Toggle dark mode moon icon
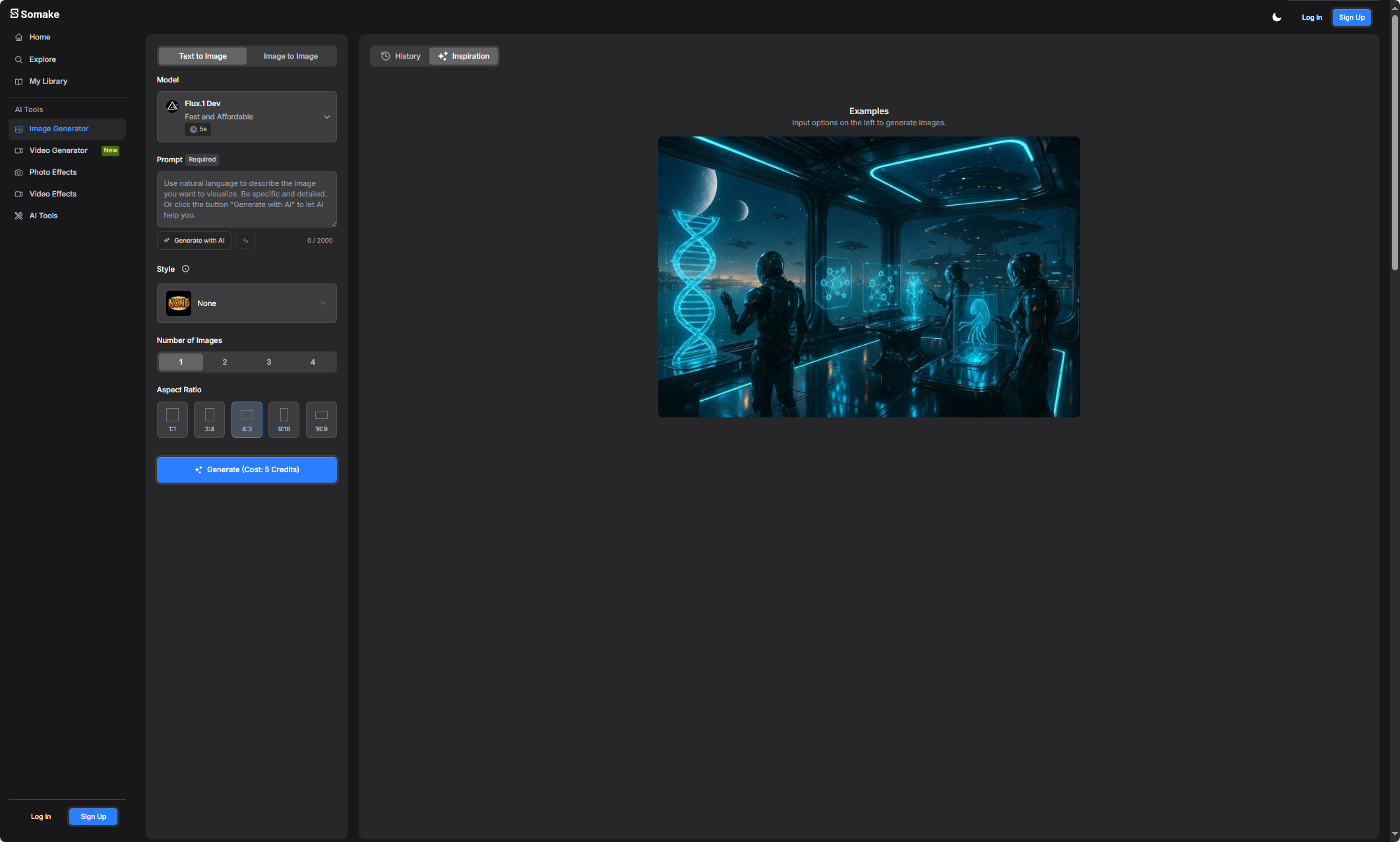 pos(1277,17)
